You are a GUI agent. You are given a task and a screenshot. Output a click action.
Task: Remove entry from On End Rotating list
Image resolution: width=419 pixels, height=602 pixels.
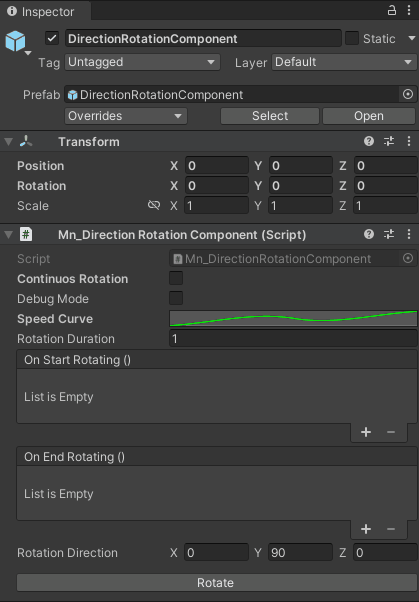click(x=391, y=529)
